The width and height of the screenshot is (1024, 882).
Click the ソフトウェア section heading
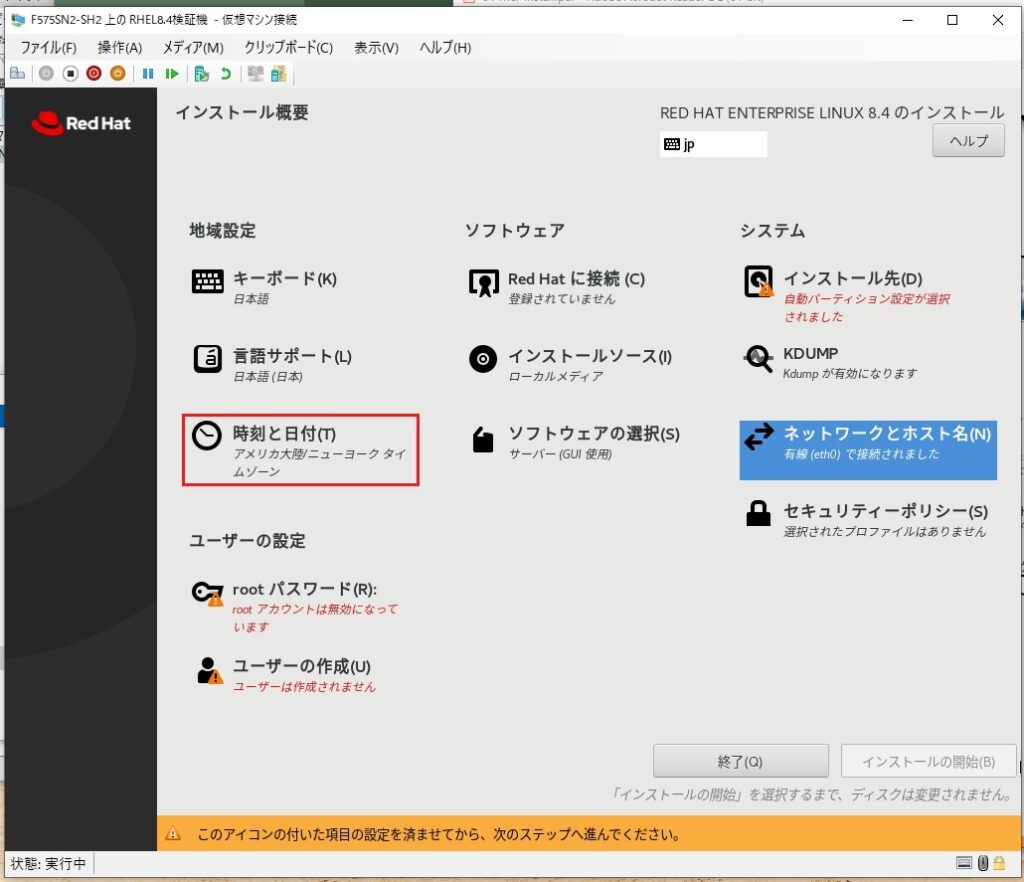tap(515, 230)
